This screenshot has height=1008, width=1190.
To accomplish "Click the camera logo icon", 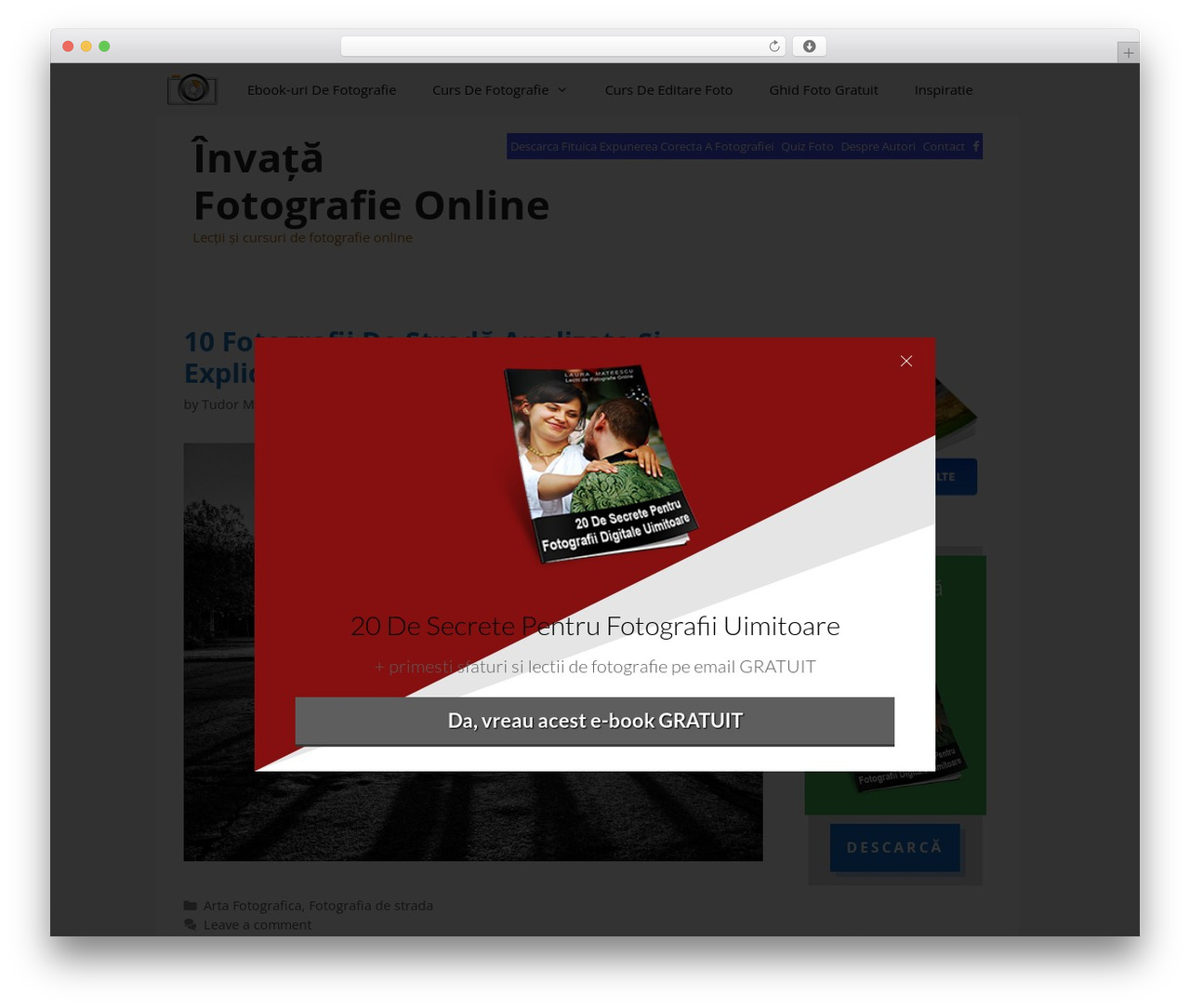I will [x=192, y=89].
